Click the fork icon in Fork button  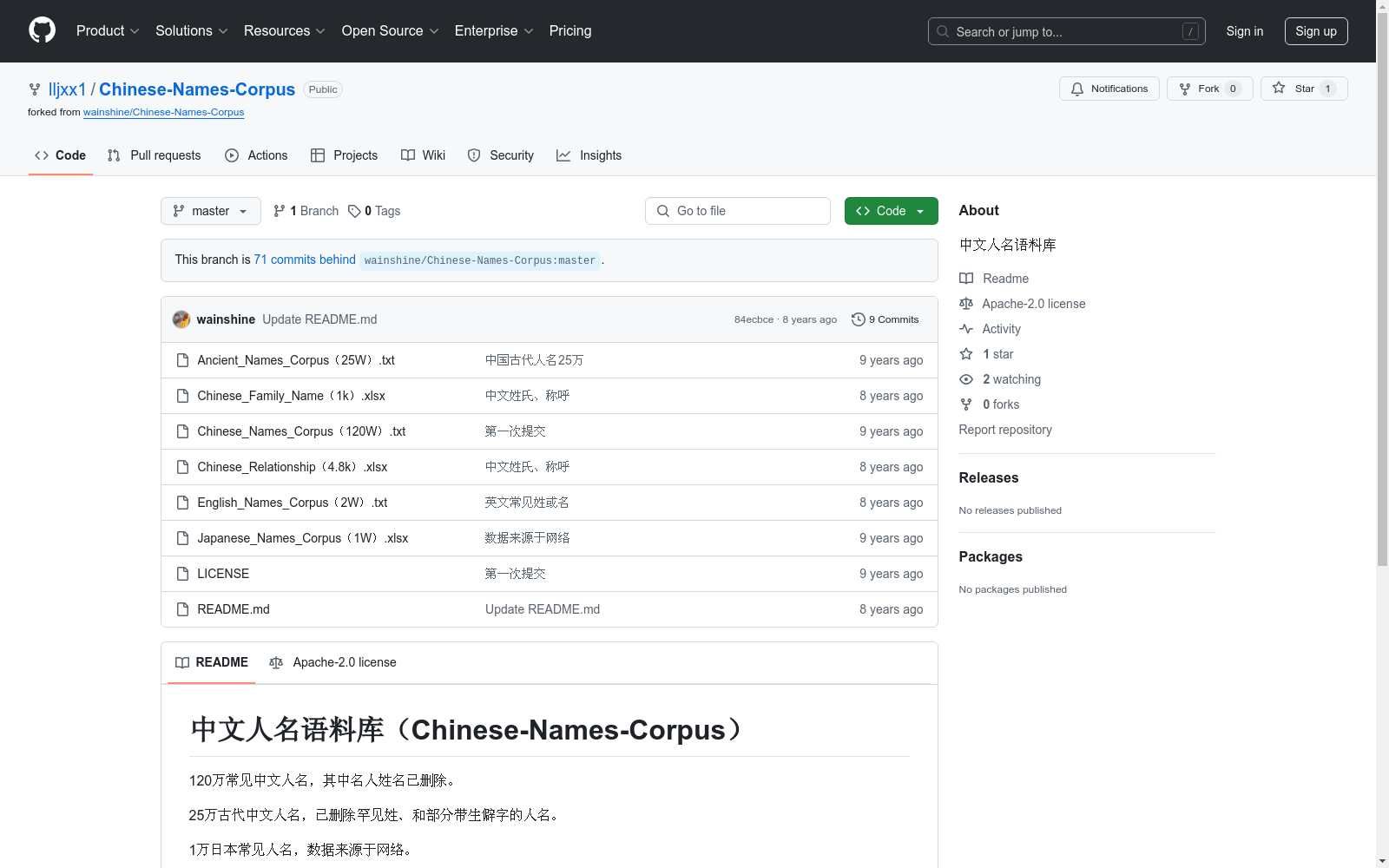[1185, 89]
